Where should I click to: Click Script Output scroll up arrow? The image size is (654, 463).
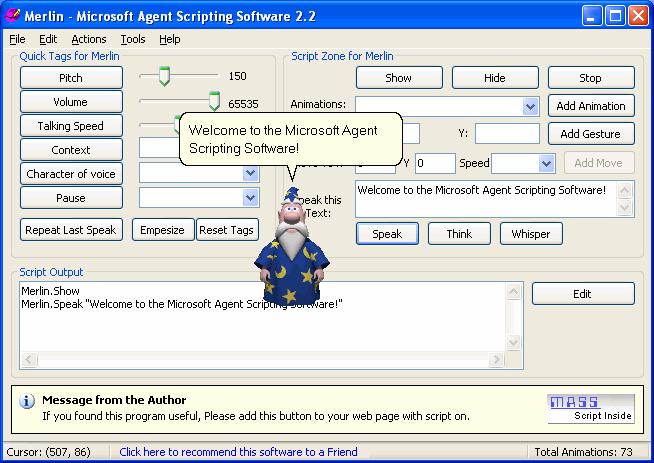click(x=513, y=292)
